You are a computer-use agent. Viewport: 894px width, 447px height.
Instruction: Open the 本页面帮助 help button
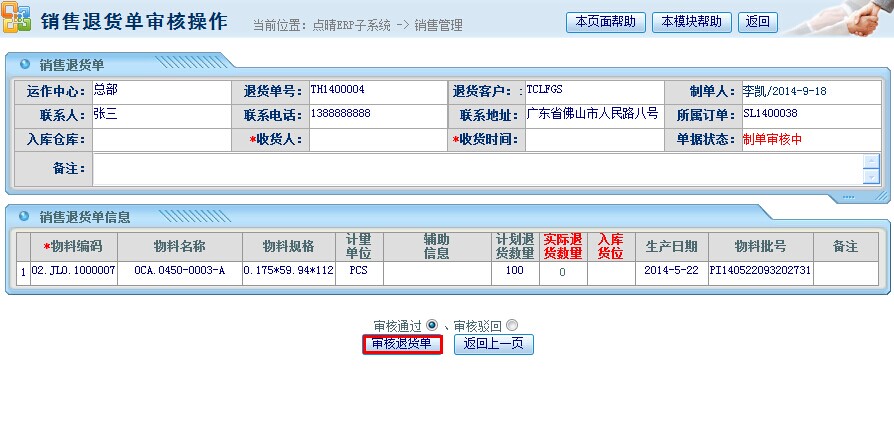point(606,22)
